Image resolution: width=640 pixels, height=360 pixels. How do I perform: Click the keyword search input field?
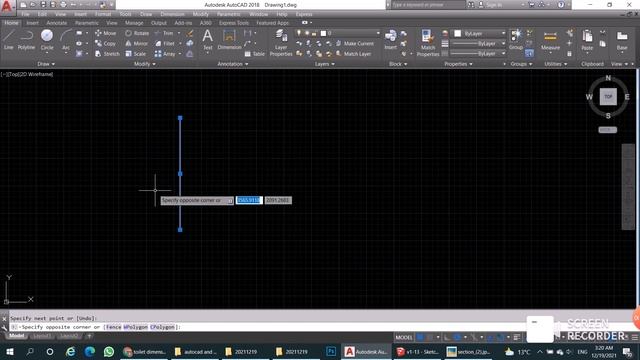coord(428,5)
